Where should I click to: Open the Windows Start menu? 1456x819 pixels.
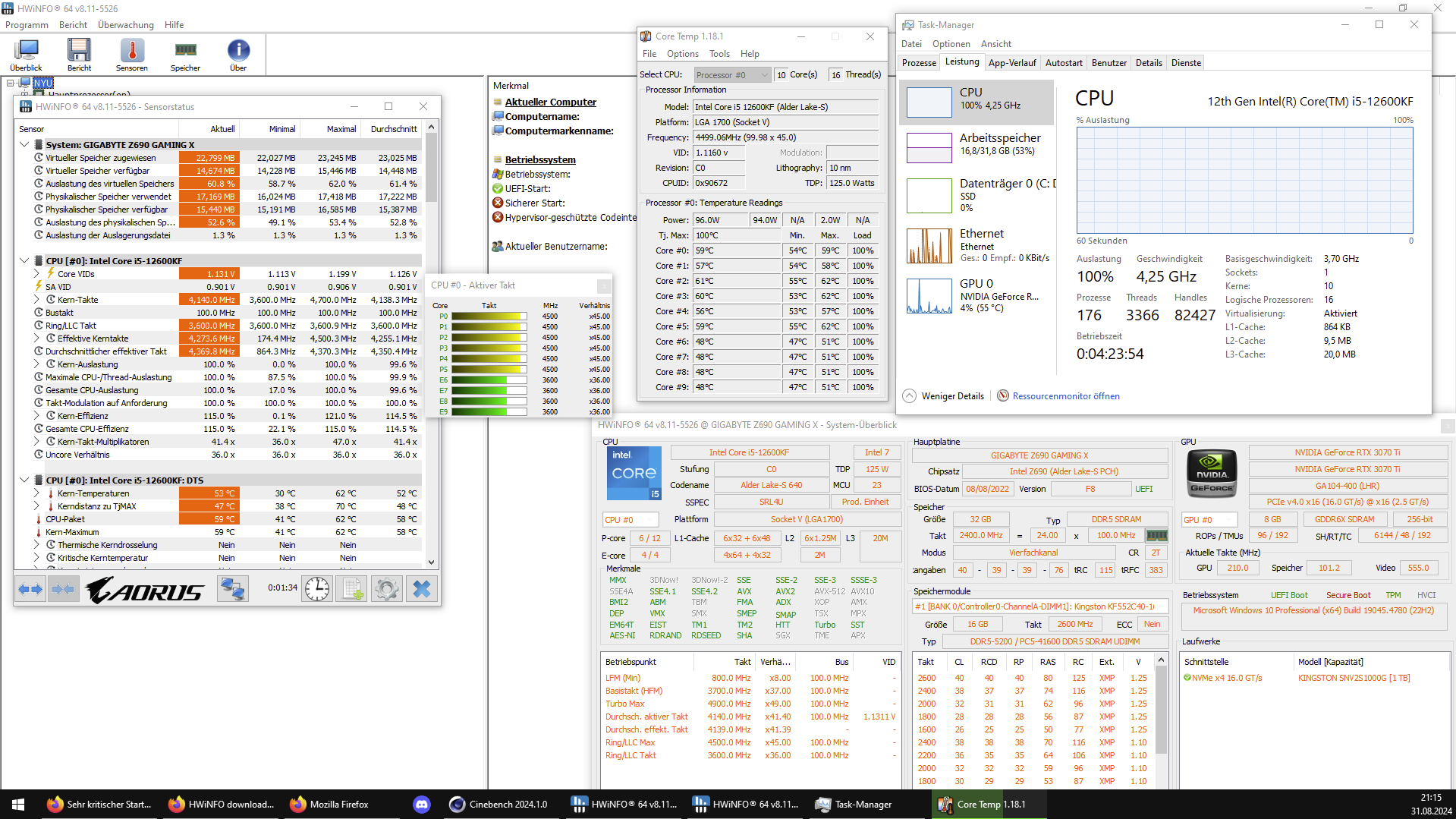tap(18, 805)
